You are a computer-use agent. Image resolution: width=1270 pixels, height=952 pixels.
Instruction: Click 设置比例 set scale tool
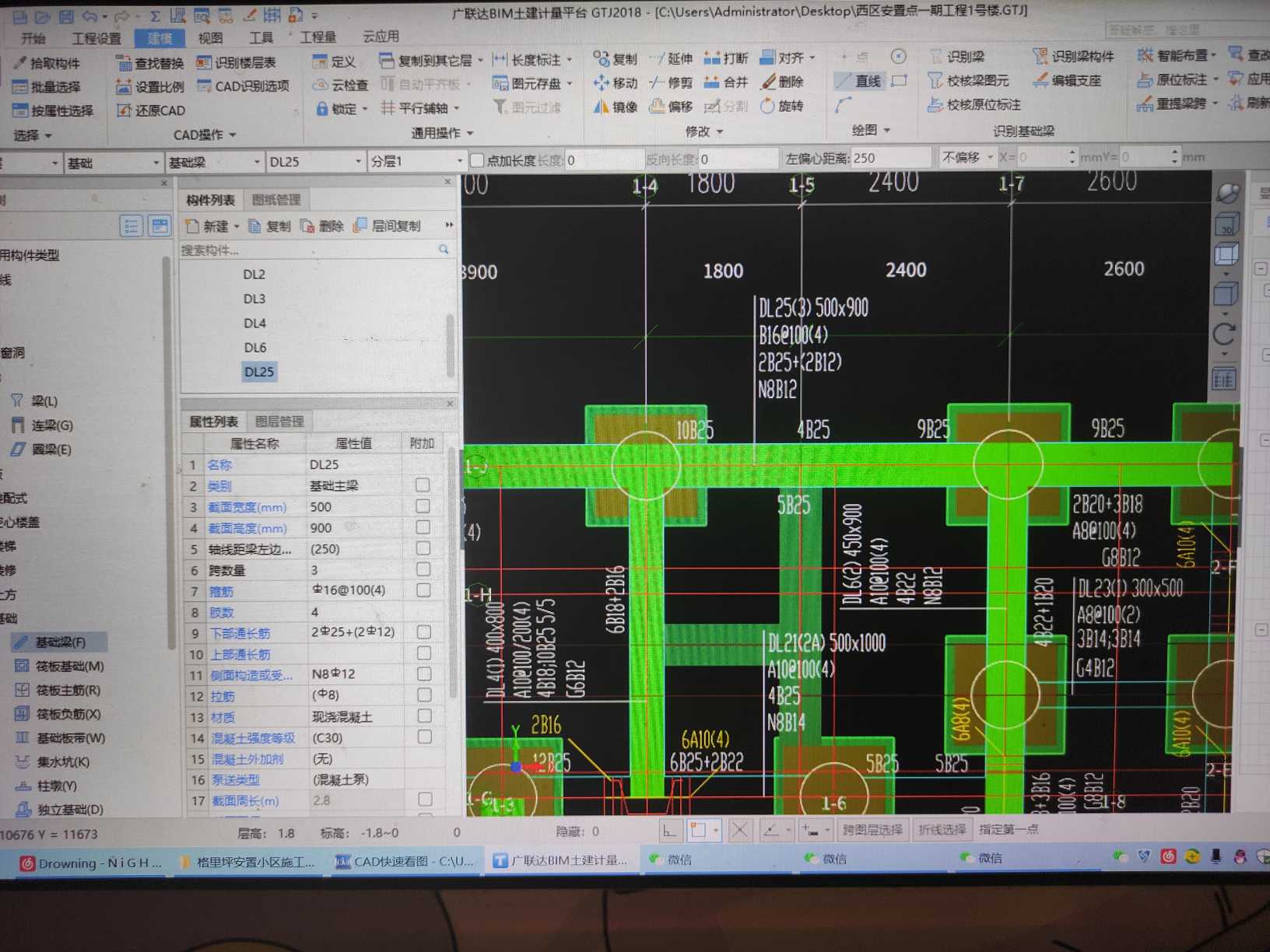click(x=149, y=87)
